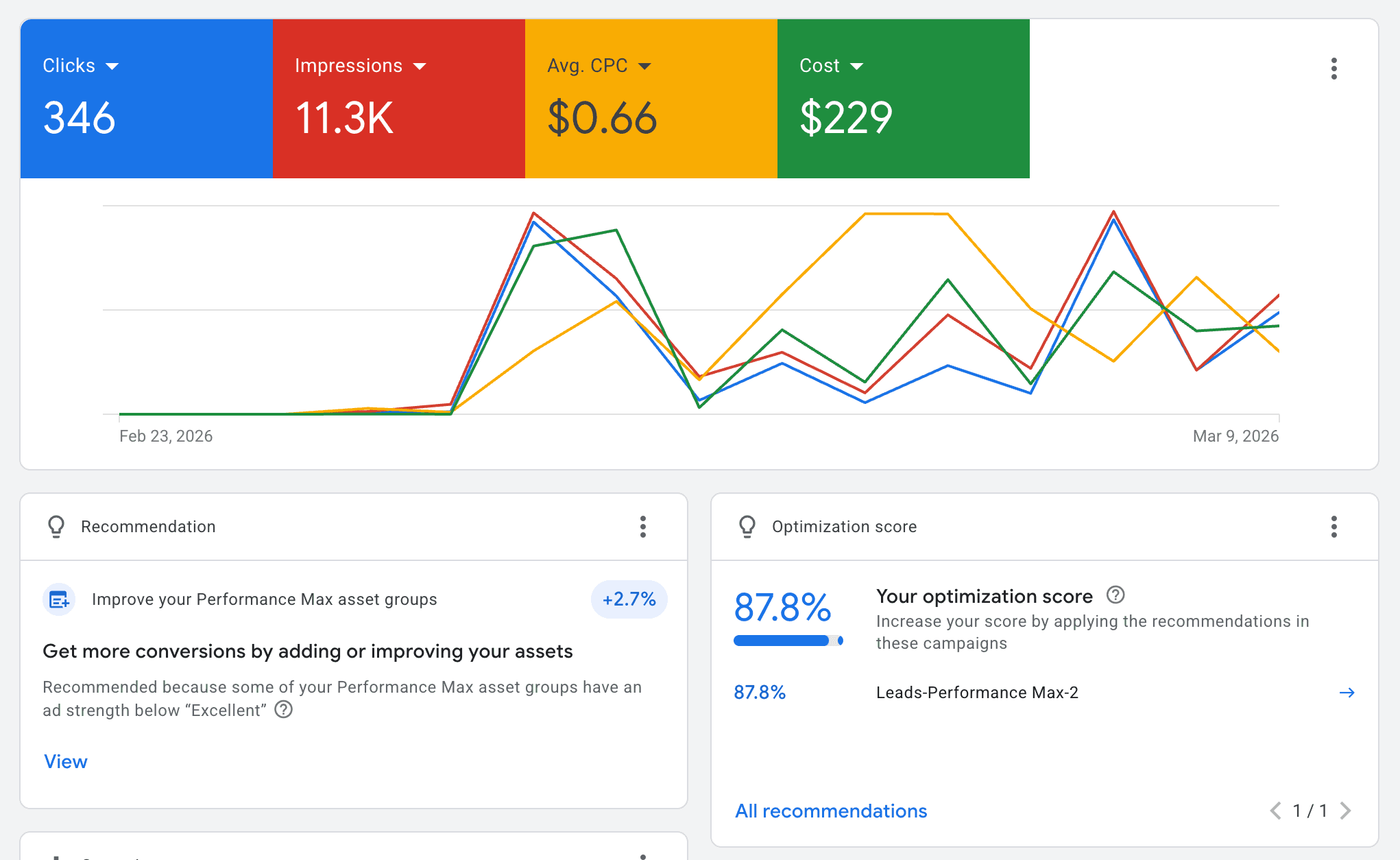
Task: Click the help icon beside Your optimization score
Action: (x=1115, y=595)
